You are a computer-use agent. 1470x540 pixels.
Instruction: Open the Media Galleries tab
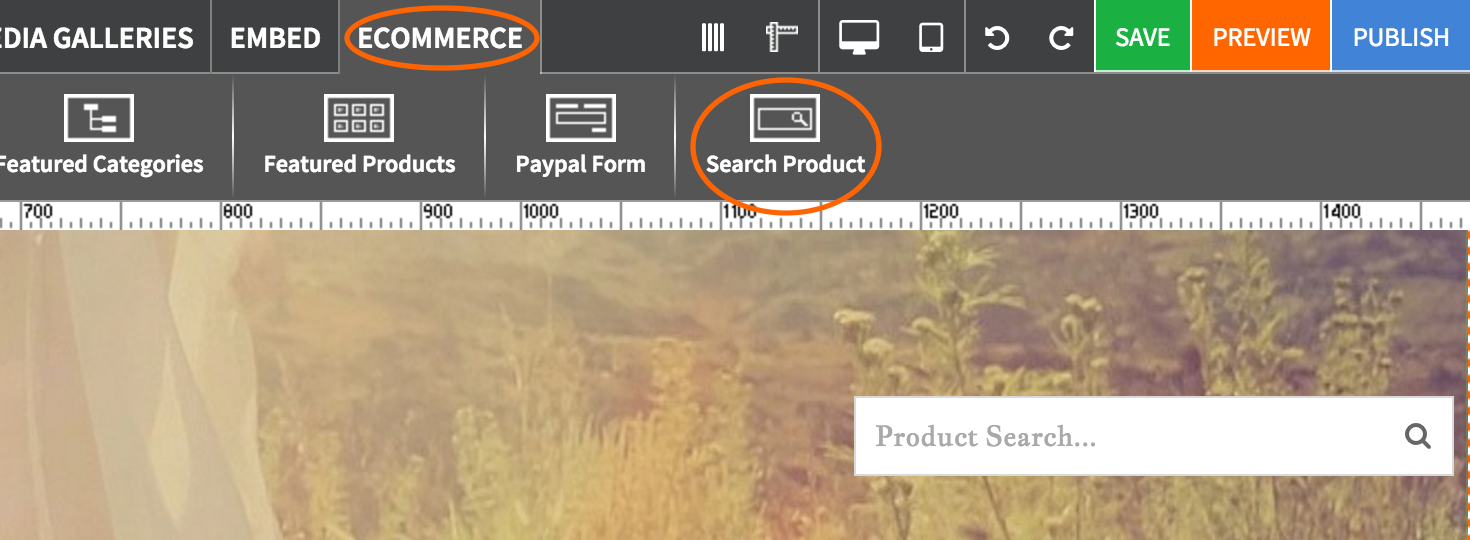pos(97,38)
